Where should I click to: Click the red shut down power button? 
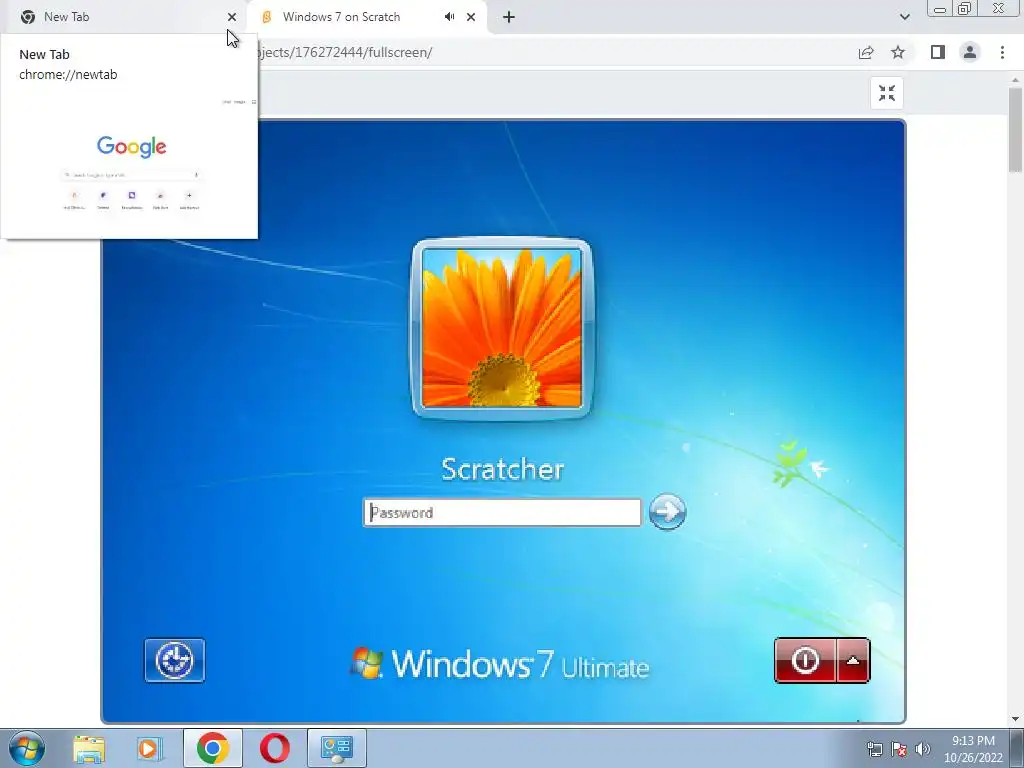pos(805,660)
